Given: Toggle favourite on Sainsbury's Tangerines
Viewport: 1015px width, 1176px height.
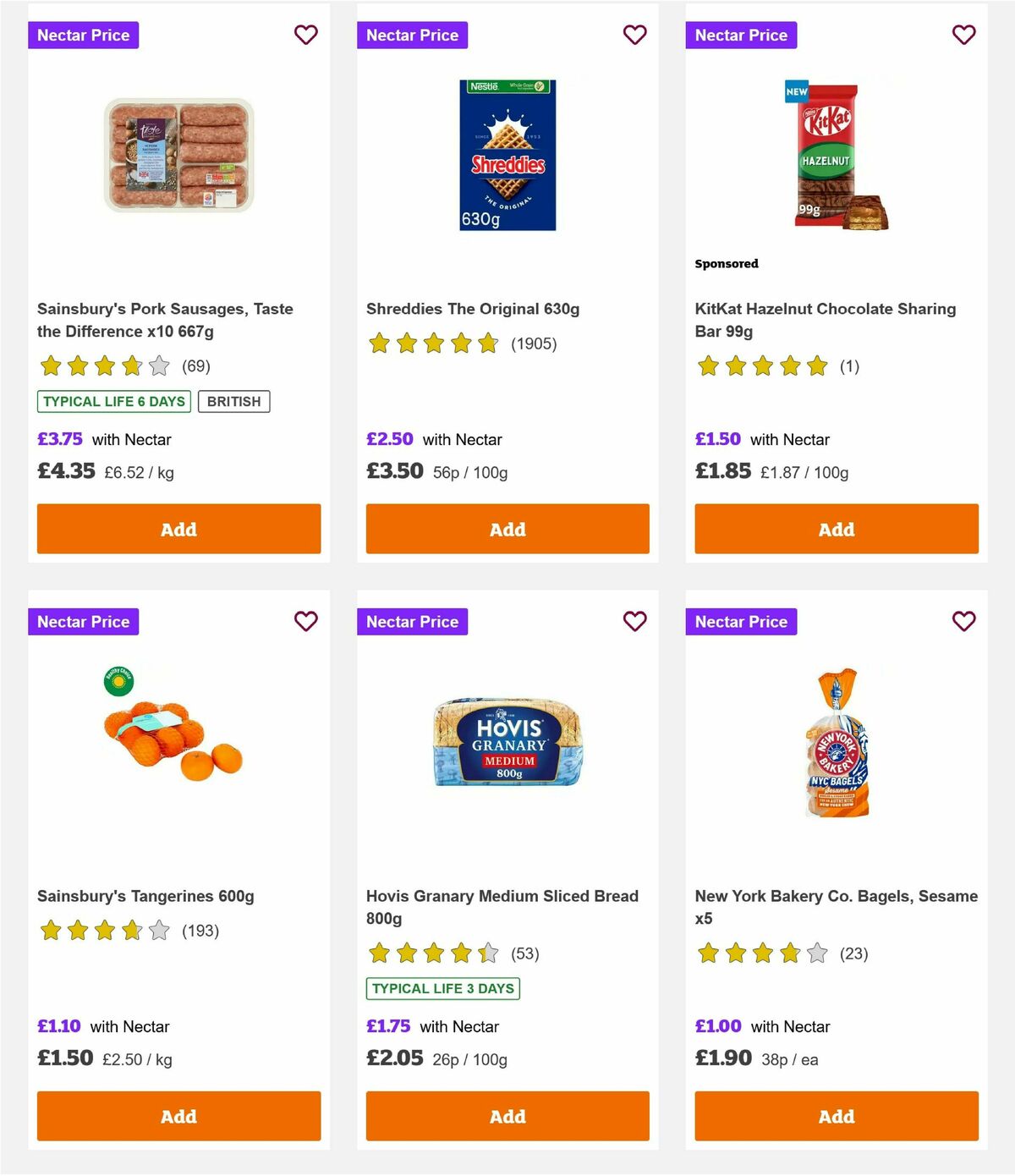Looking at the screenshot, I should tap(306, 621).
